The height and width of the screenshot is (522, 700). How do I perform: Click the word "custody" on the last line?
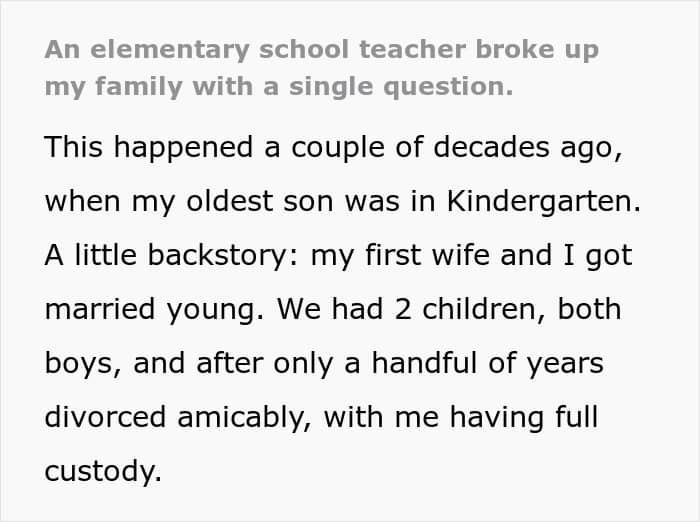pyautogui.click(x=101, y=471)
